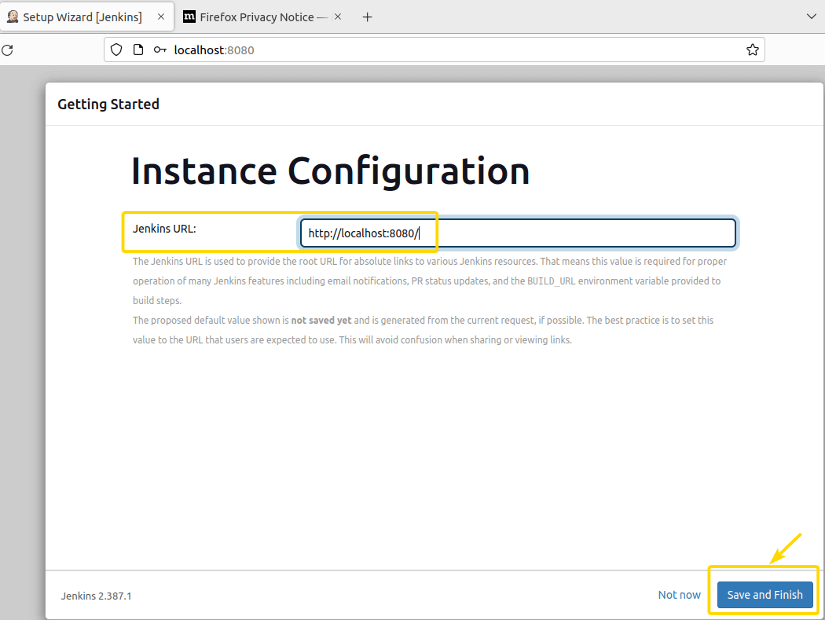Image resolution: width=825 pixels, height=620 pixels.
Task: Reload the current page
Action: [x=7, y=50]
